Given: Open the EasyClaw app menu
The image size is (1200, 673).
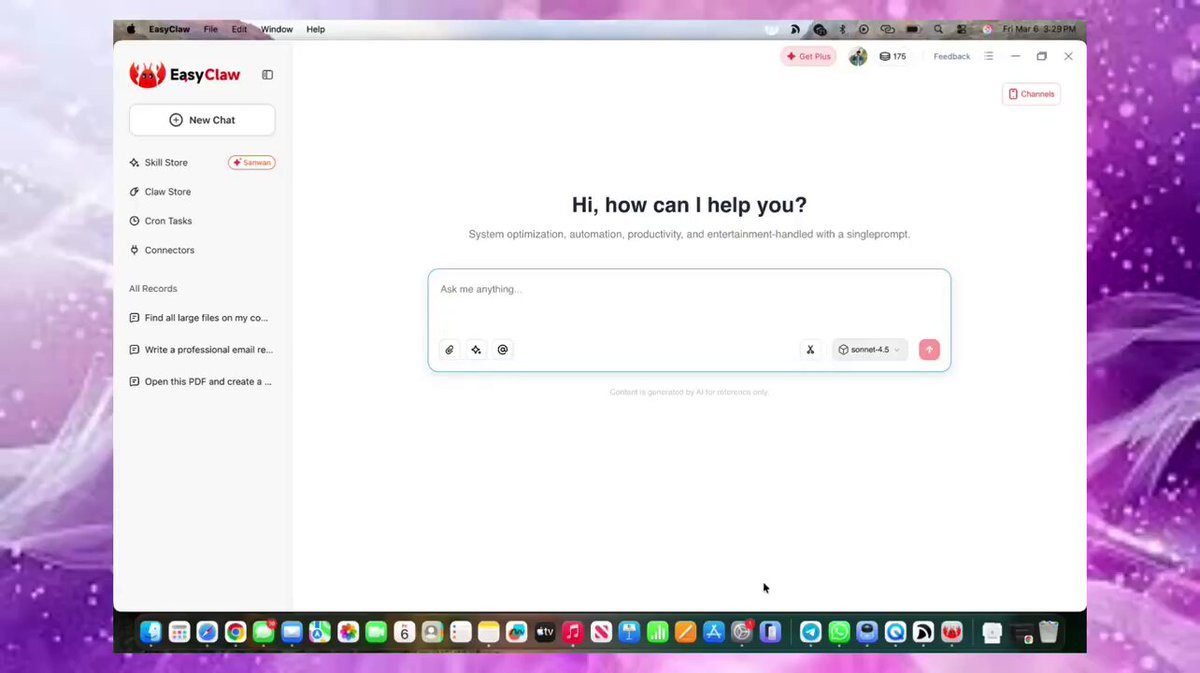Looking at the screenshot, I should click(x=168, y=30).
